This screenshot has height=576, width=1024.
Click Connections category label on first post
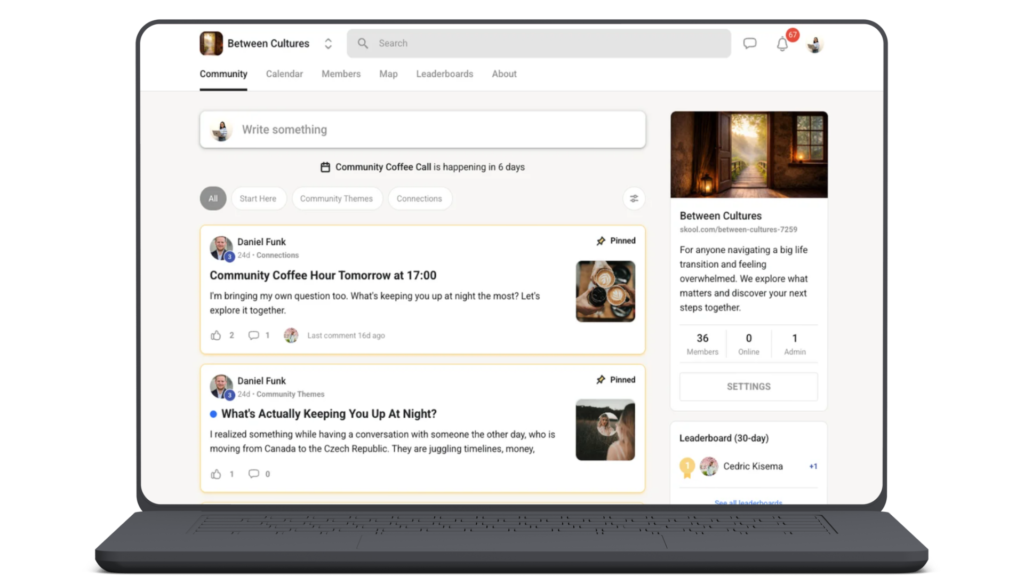278,255
